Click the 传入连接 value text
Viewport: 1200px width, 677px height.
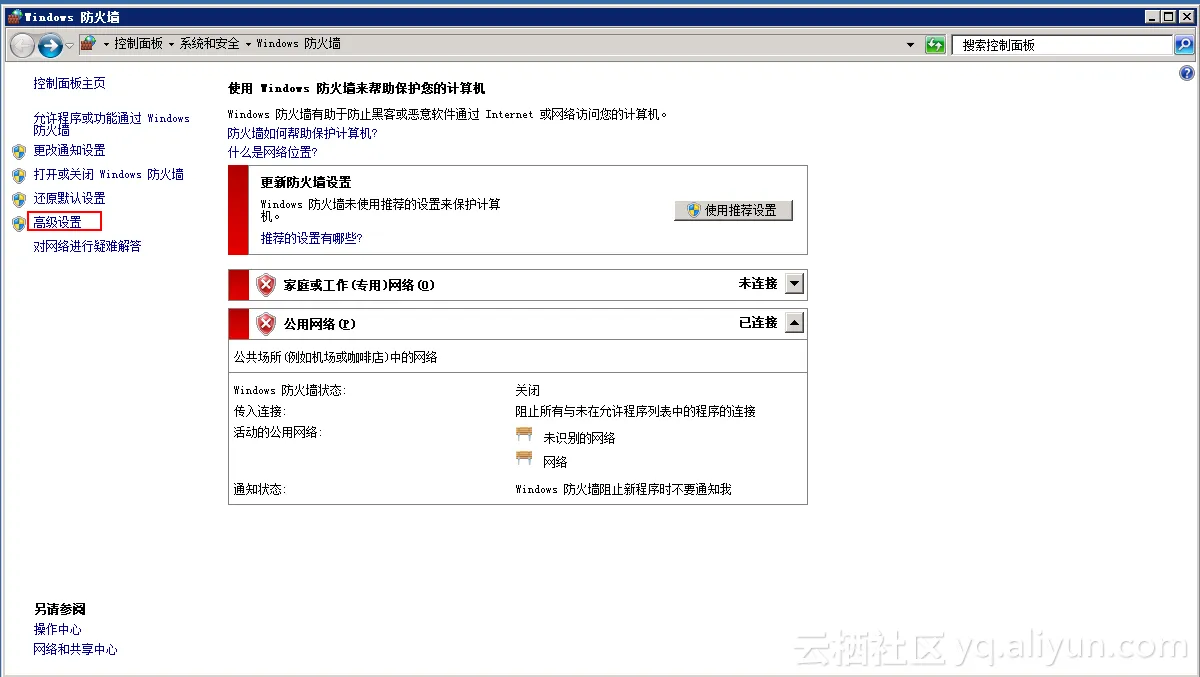tap(635, 412)
